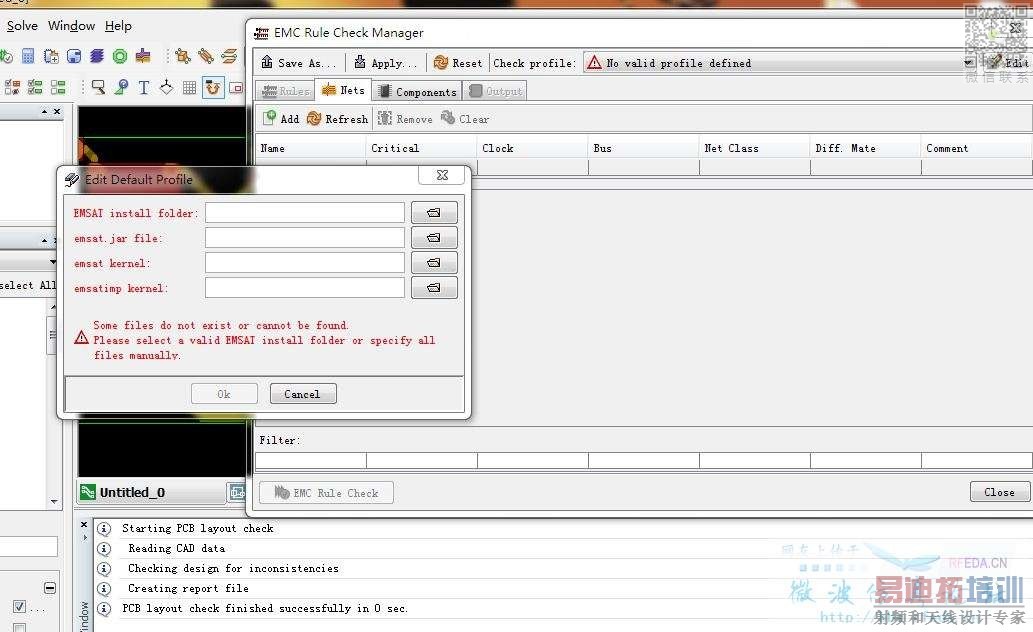Open the Help menu
The width and height of the screenshot is (1033, 632).
coord(119,26)
